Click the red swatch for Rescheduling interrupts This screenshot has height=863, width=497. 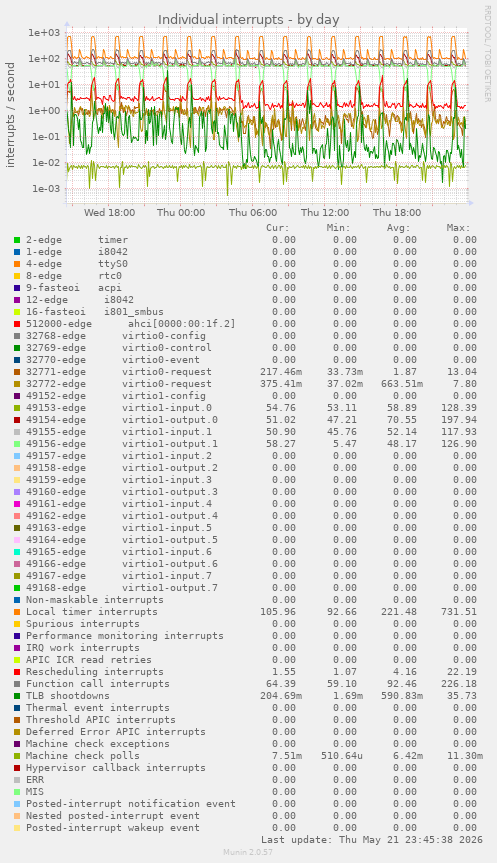(17, 672)
